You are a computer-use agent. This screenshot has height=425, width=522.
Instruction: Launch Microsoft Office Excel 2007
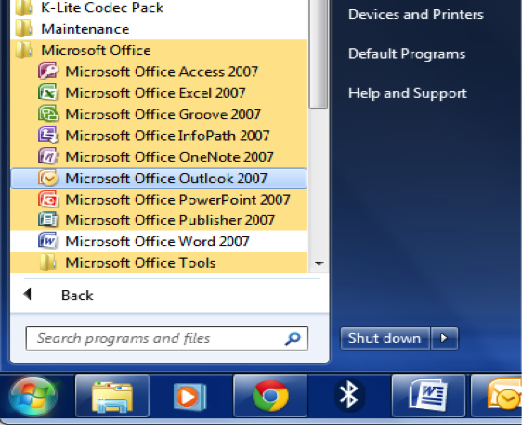(x=159, y=93)
